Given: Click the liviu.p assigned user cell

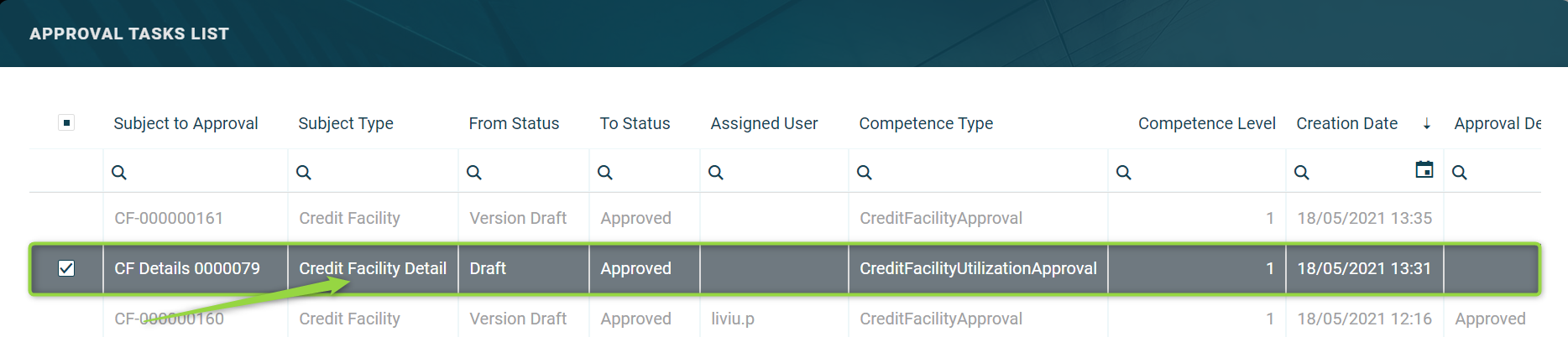Looking at the screenshot, I should tap(733, 319).
